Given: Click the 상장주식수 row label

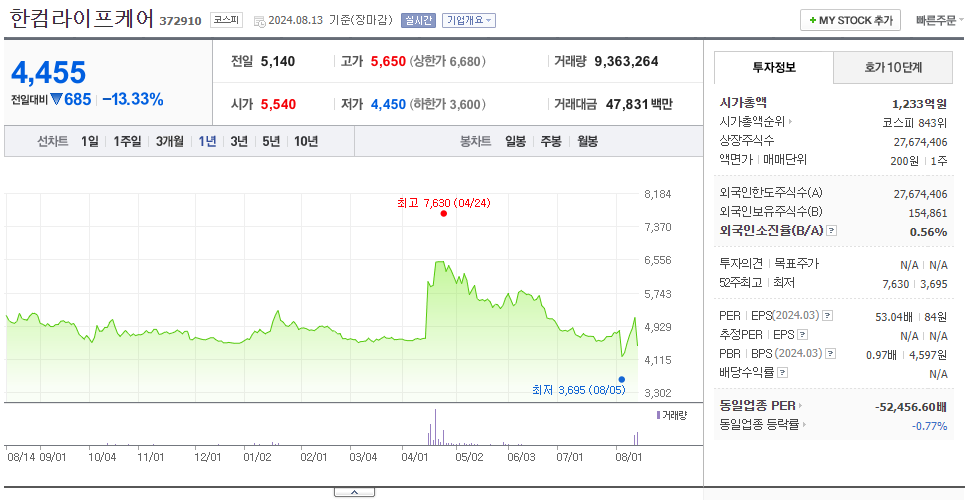Looking at the screenshot, I should click(x=746, y=141).
